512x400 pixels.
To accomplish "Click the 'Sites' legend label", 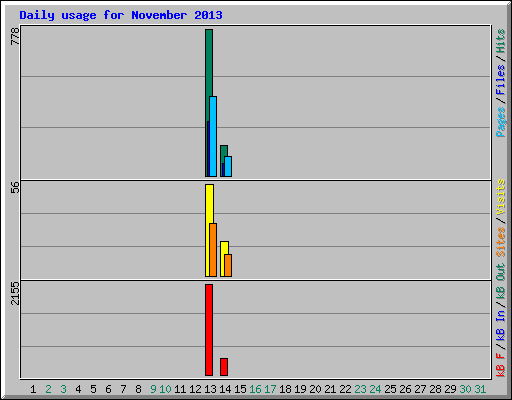I will tap(501, 242).
